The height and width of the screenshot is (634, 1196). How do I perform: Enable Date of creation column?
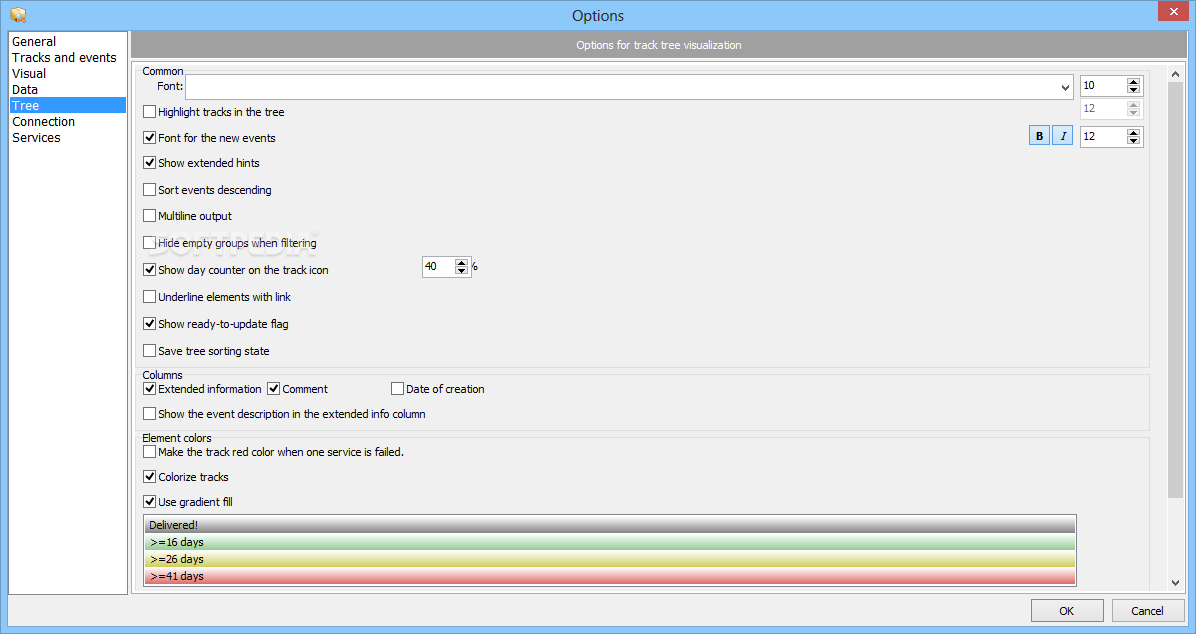click(397, 388)
